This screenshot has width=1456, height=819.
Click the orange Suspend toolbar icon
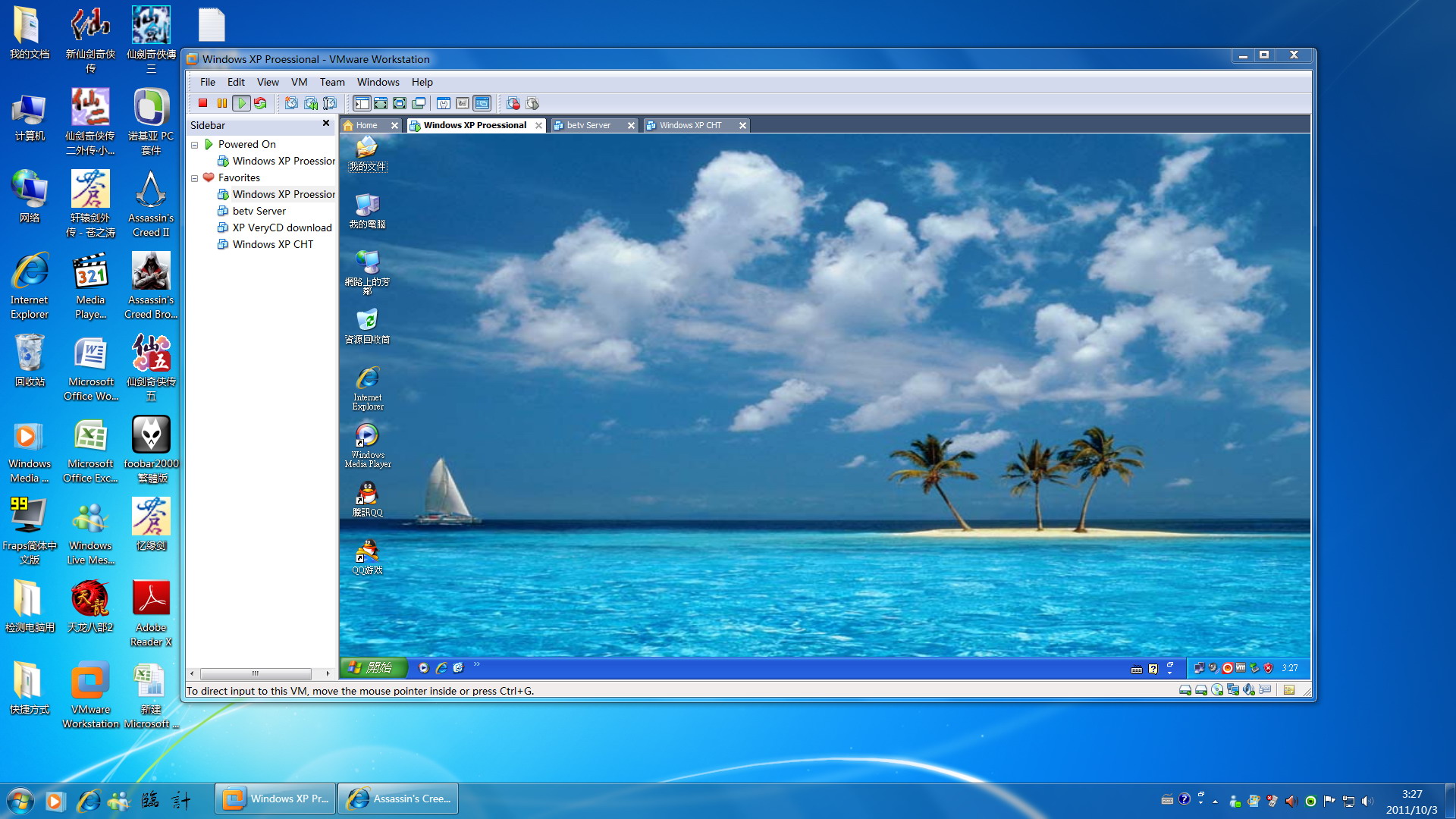[221, 103]
